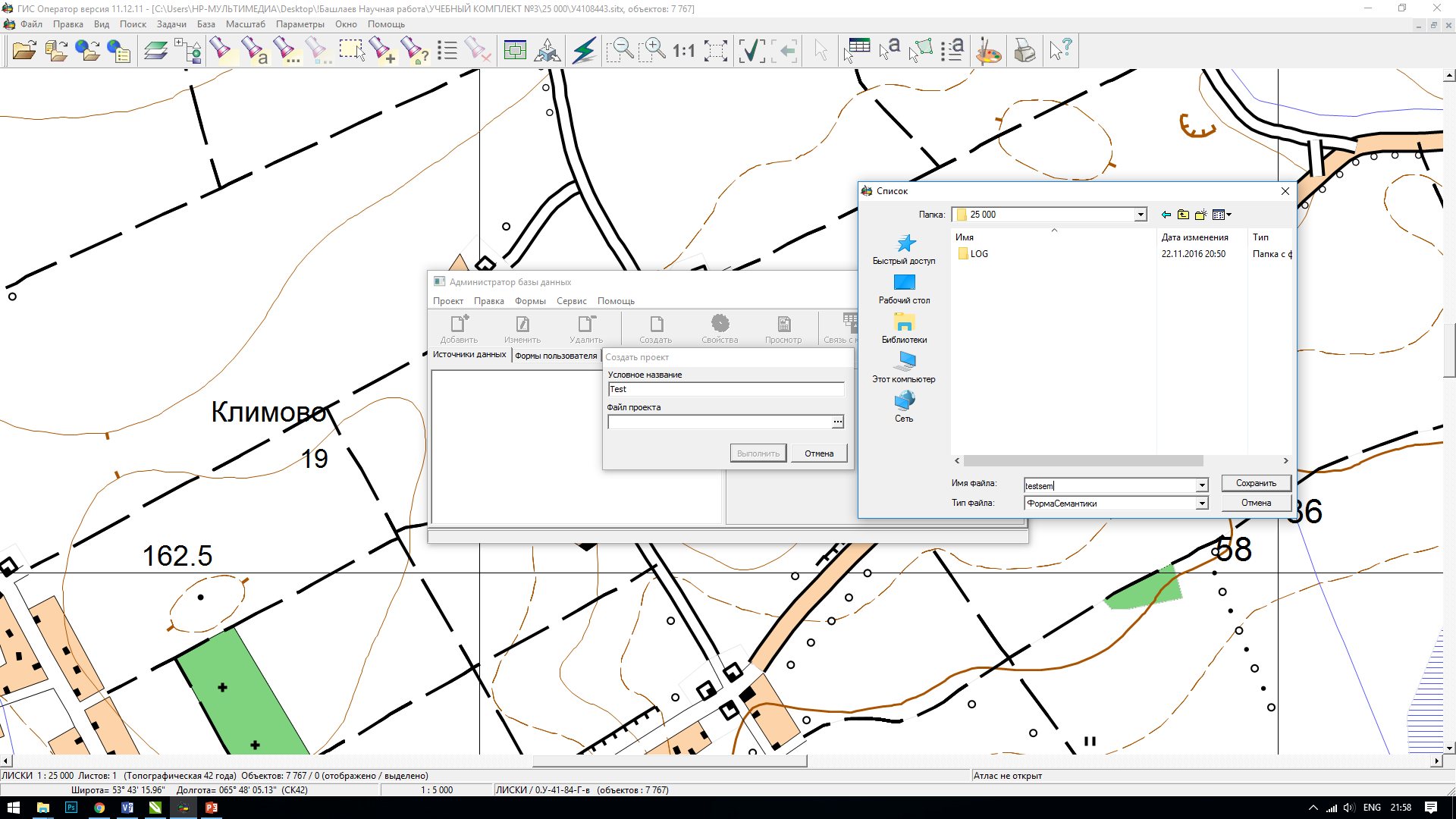Open map file with folder icon
1456x819 pixels.
click(24, 51)
